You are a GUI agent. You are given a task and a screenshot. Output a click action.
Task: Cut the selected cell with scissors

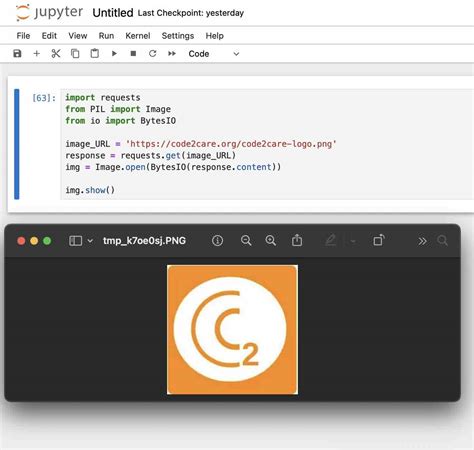pos(56,53)
